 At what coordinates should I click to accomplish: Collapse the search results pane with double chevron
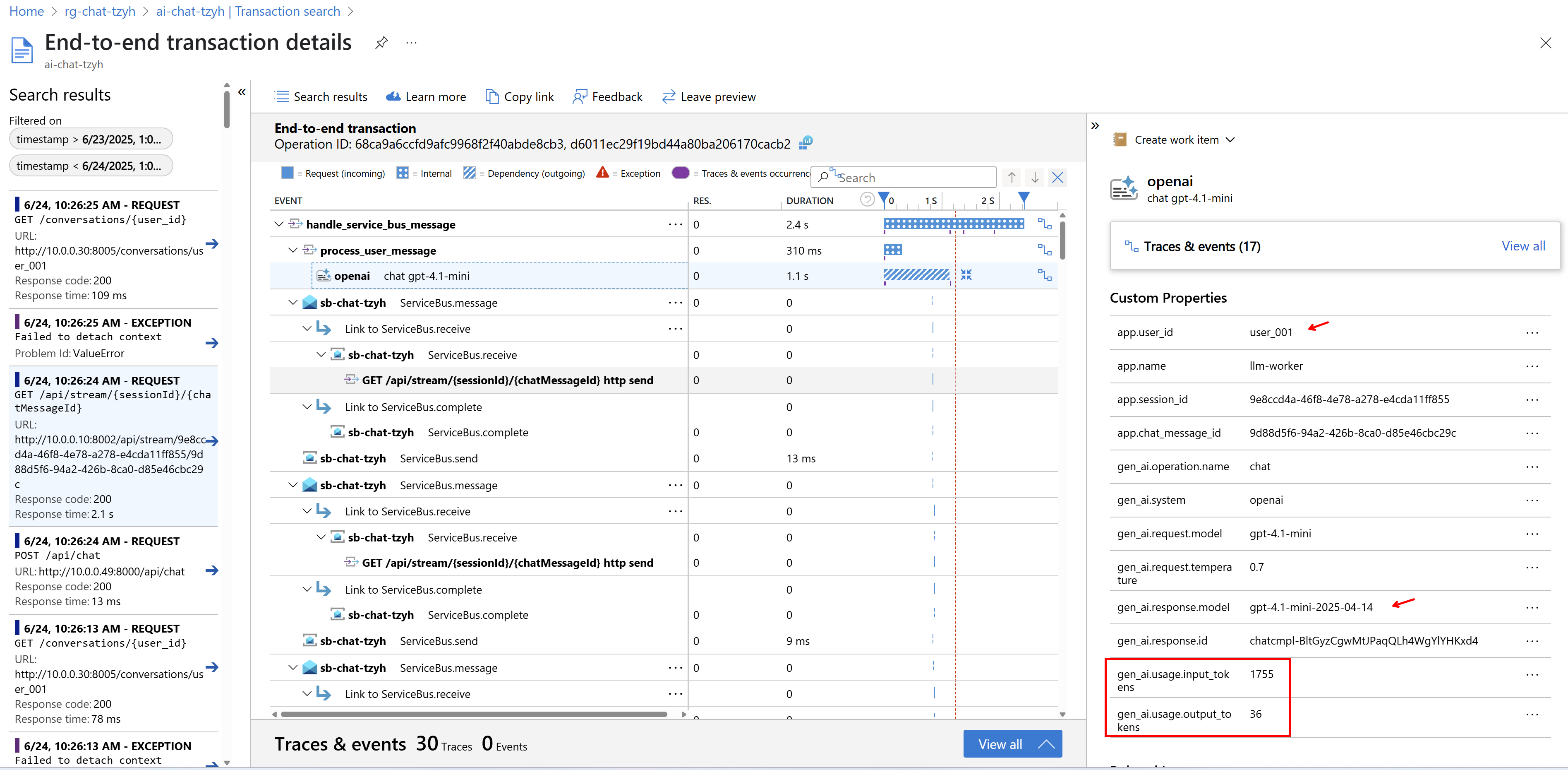point(242,92)
